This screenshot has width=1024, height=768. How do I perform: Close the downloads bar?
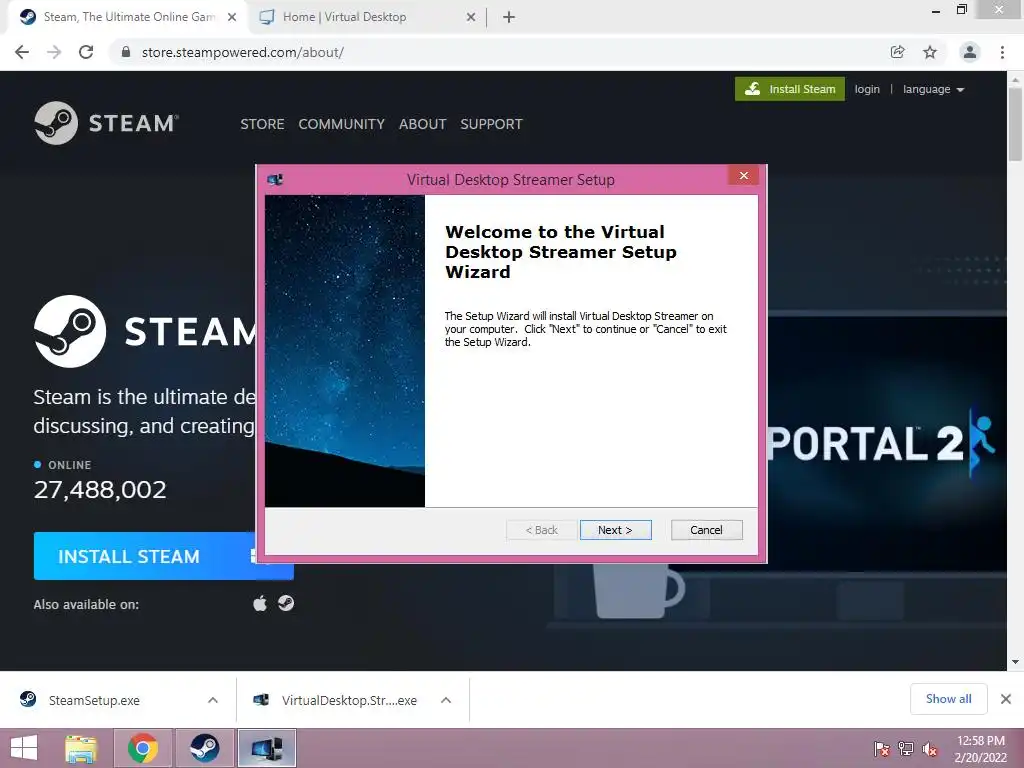click(x=1006, y=699)
